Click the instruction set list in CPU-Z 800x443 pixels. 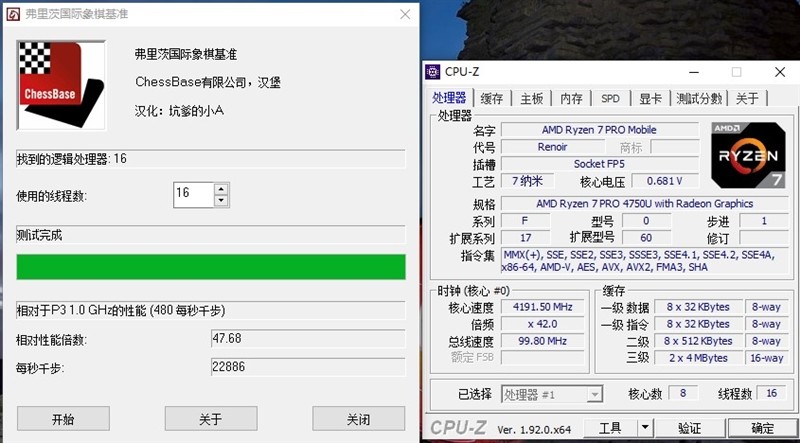[x=645, y=261]
